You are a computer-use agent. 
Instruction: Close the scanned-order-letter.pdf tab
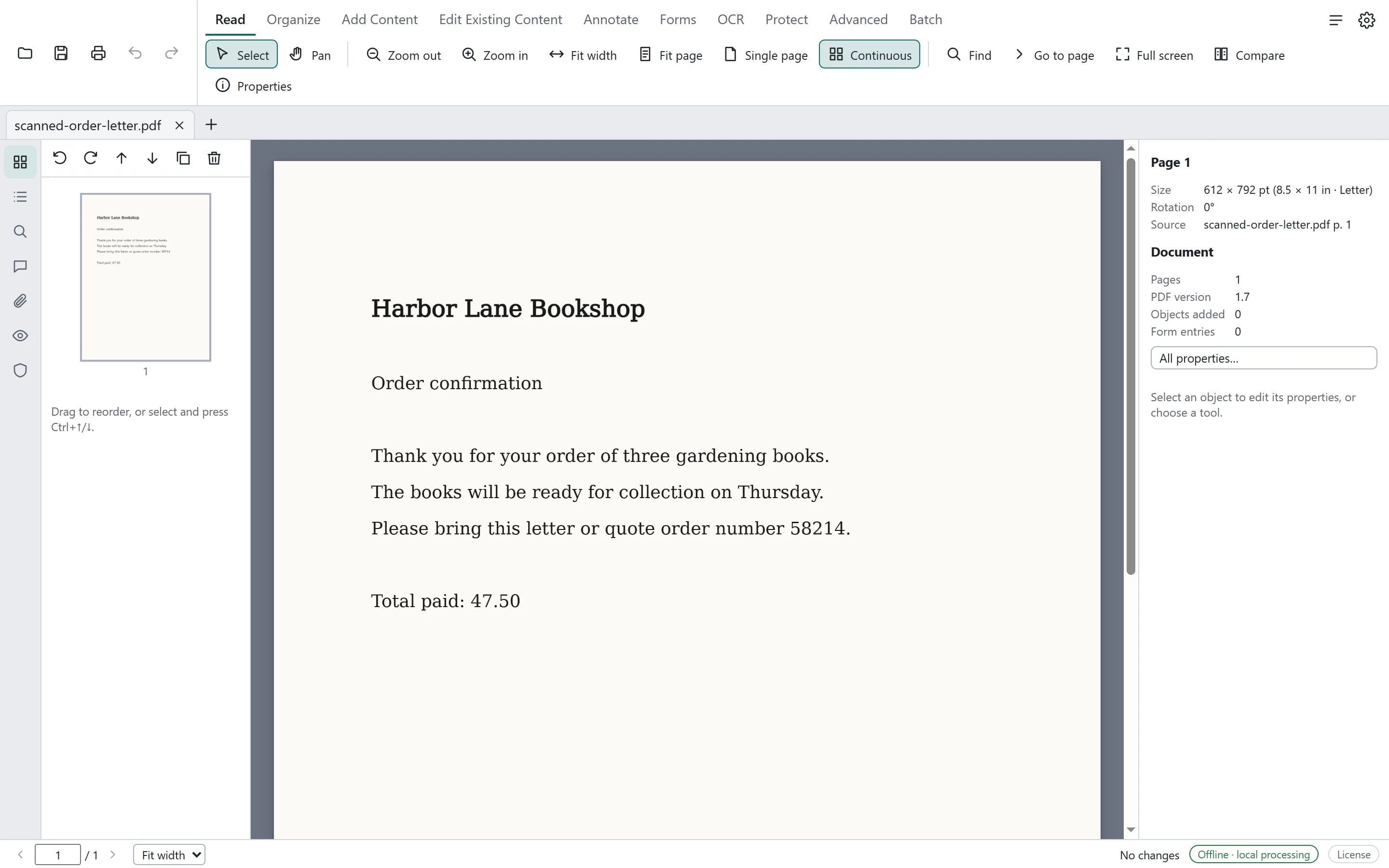pyautogui.click(x=179, y=125)
